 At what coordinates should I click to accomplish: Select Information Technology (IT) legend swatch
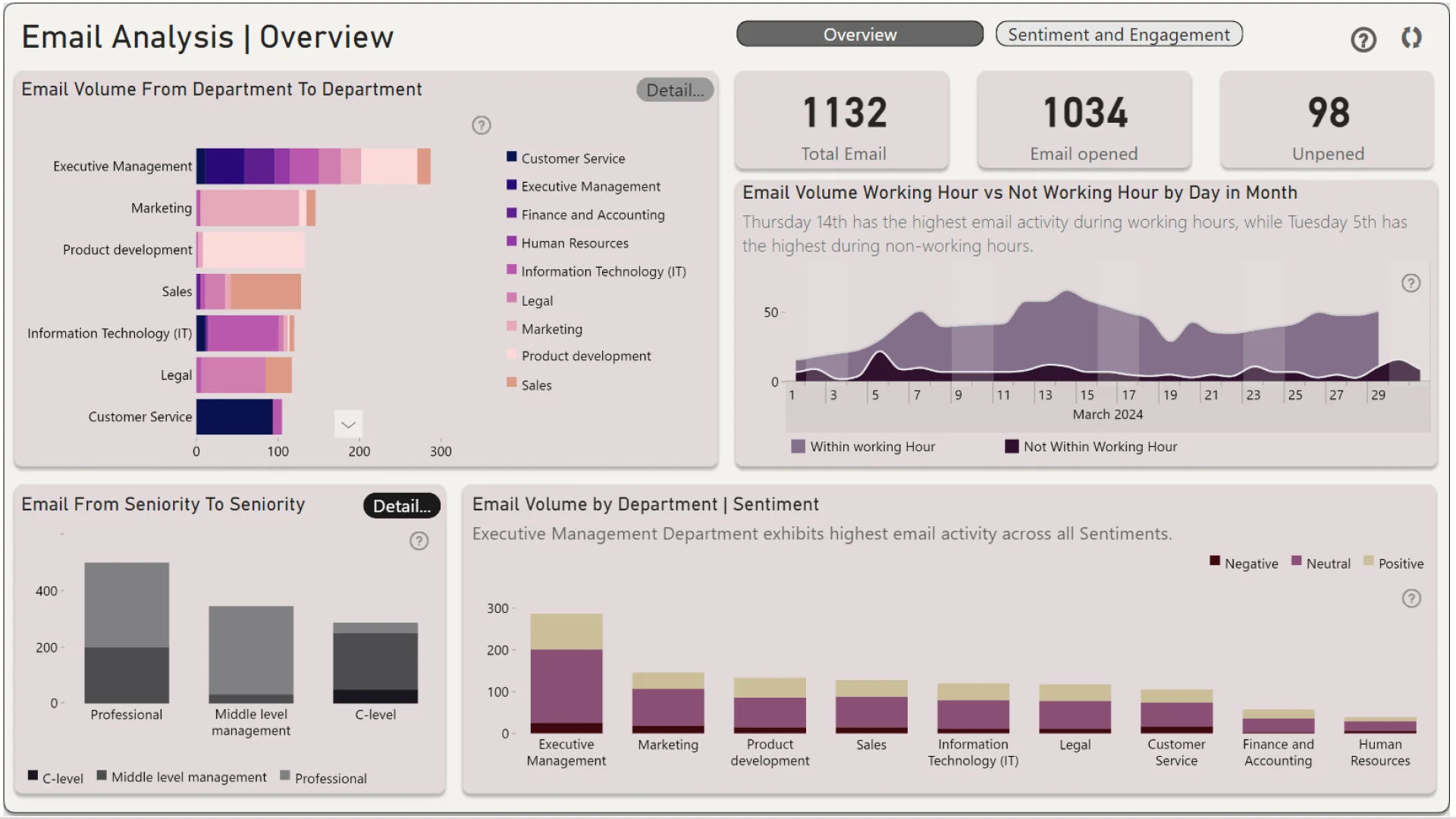click(512, 269)
